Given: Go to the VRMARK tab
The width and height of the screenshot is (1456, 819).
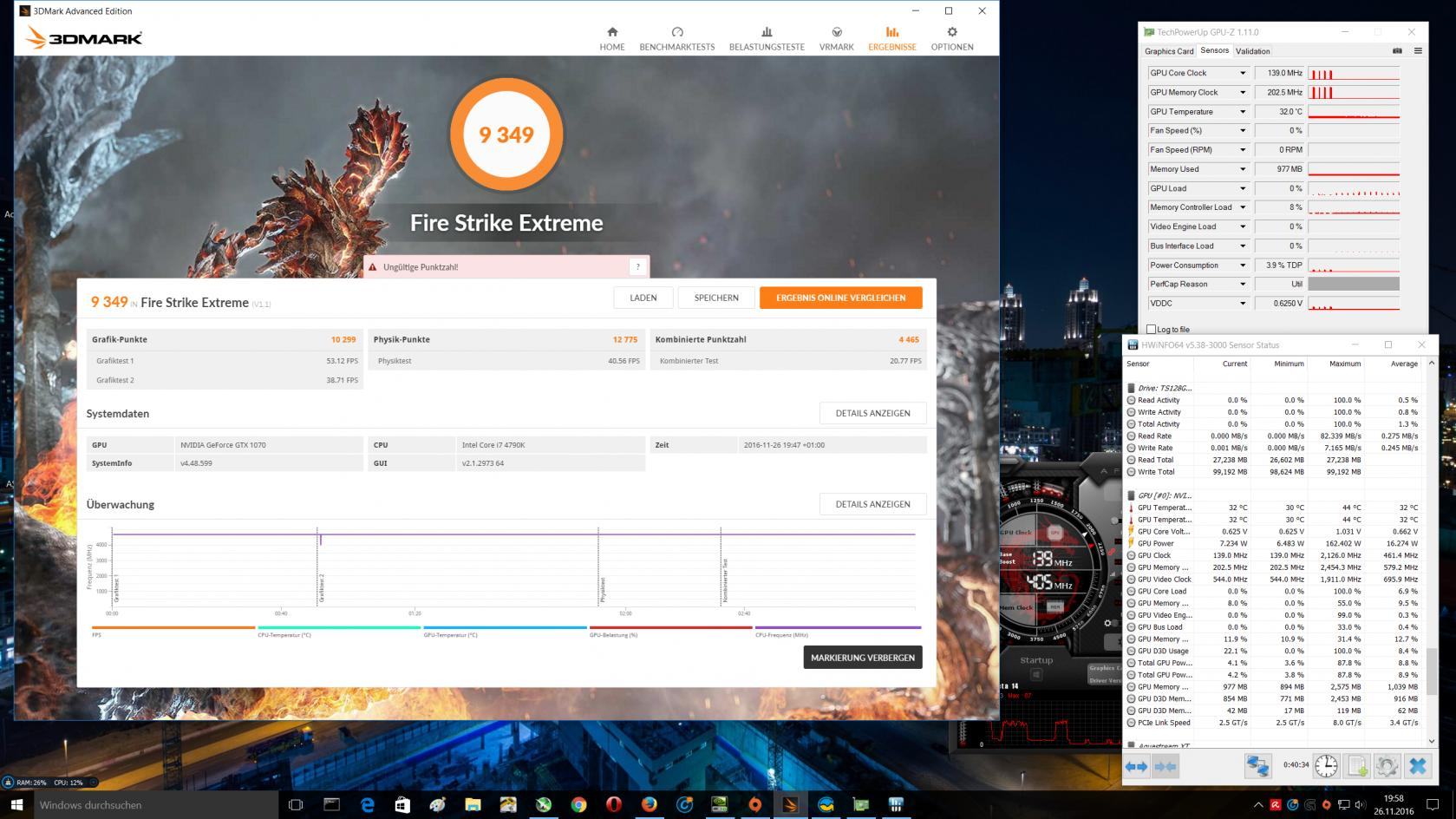Looking at the screenshot, I should (x=836, y=39).
